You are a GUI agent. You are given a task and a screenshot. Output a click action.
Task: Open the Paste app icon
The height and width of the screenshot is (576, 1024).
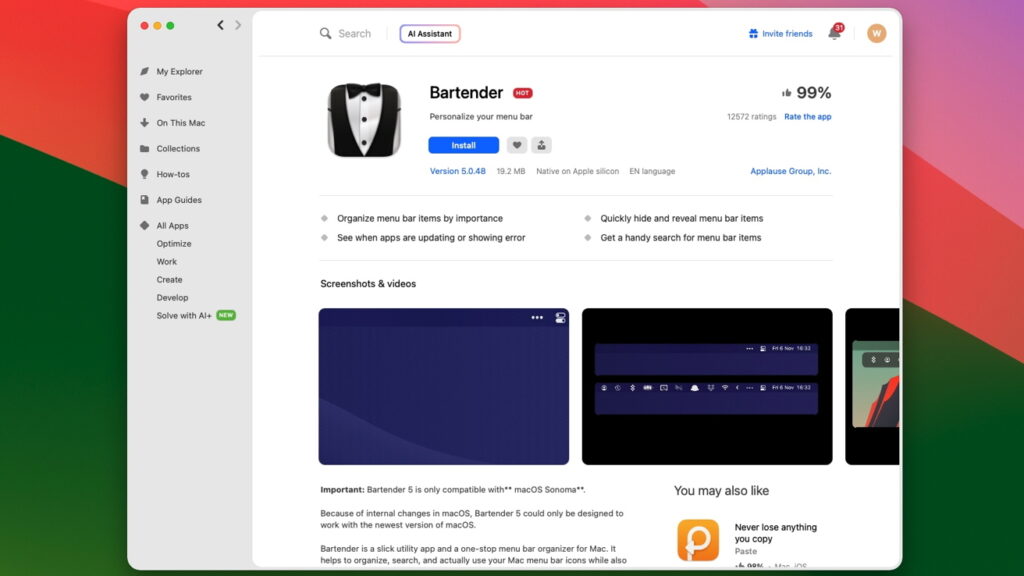tap(697, 540)
